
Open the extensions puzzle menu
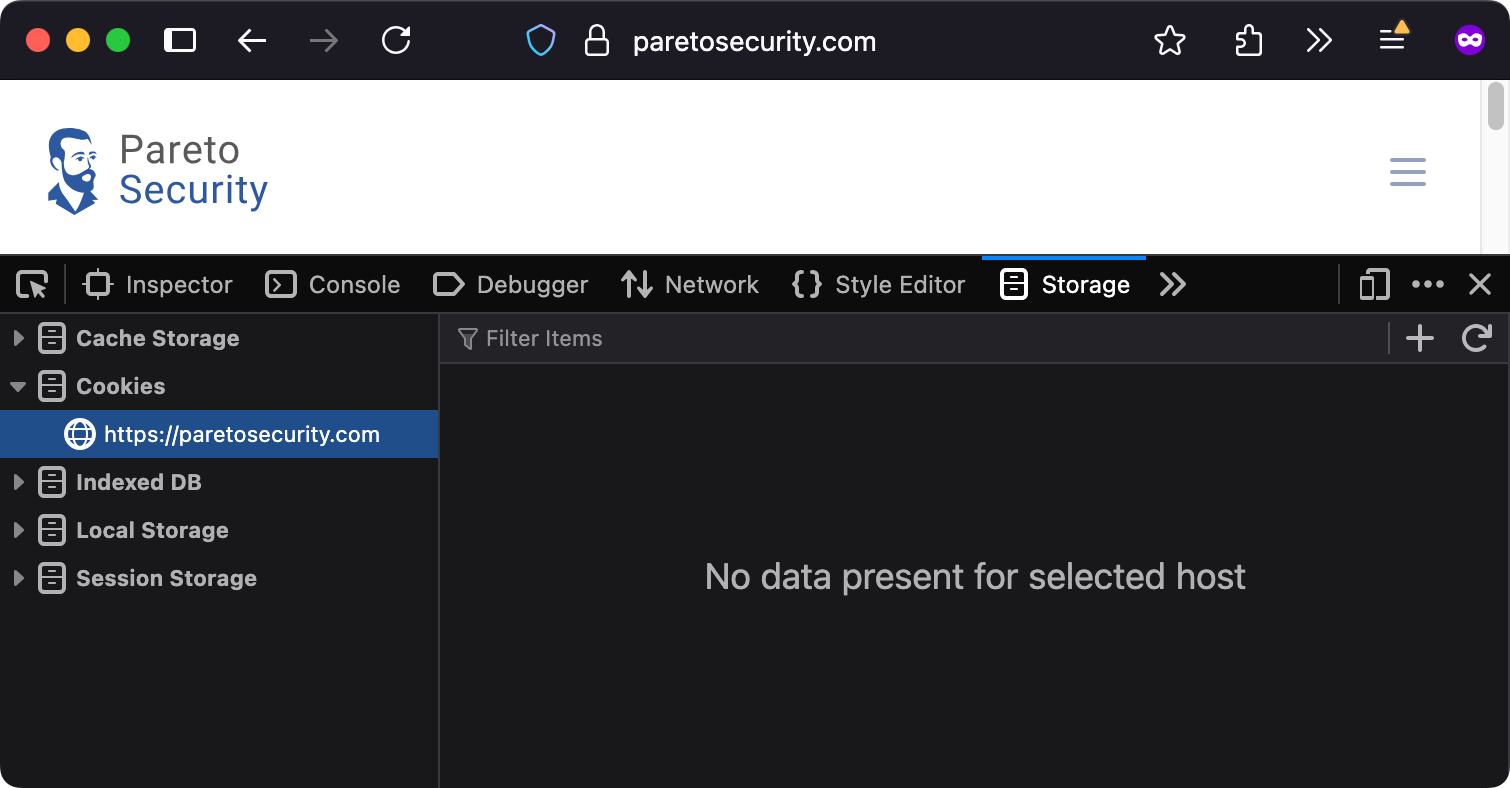click(1248, 41)
